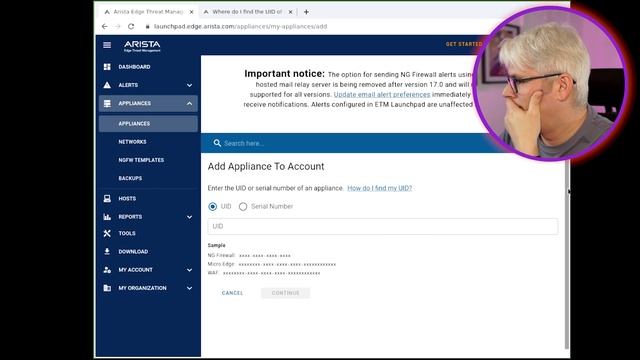Collapse the Appliances menu chevron
Viewport: 640px width, 360px height.
coord(189,104)
